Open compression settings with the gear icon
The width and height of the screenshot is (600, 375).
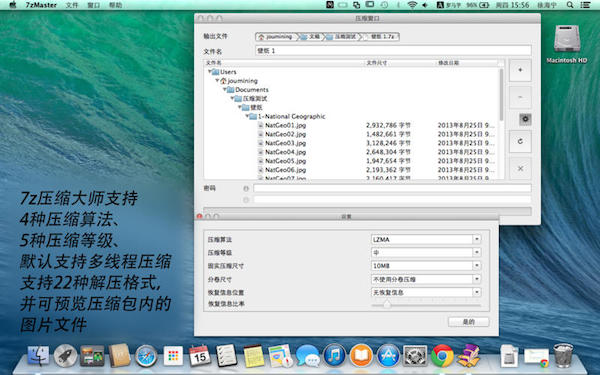click(x=525, y=119)
